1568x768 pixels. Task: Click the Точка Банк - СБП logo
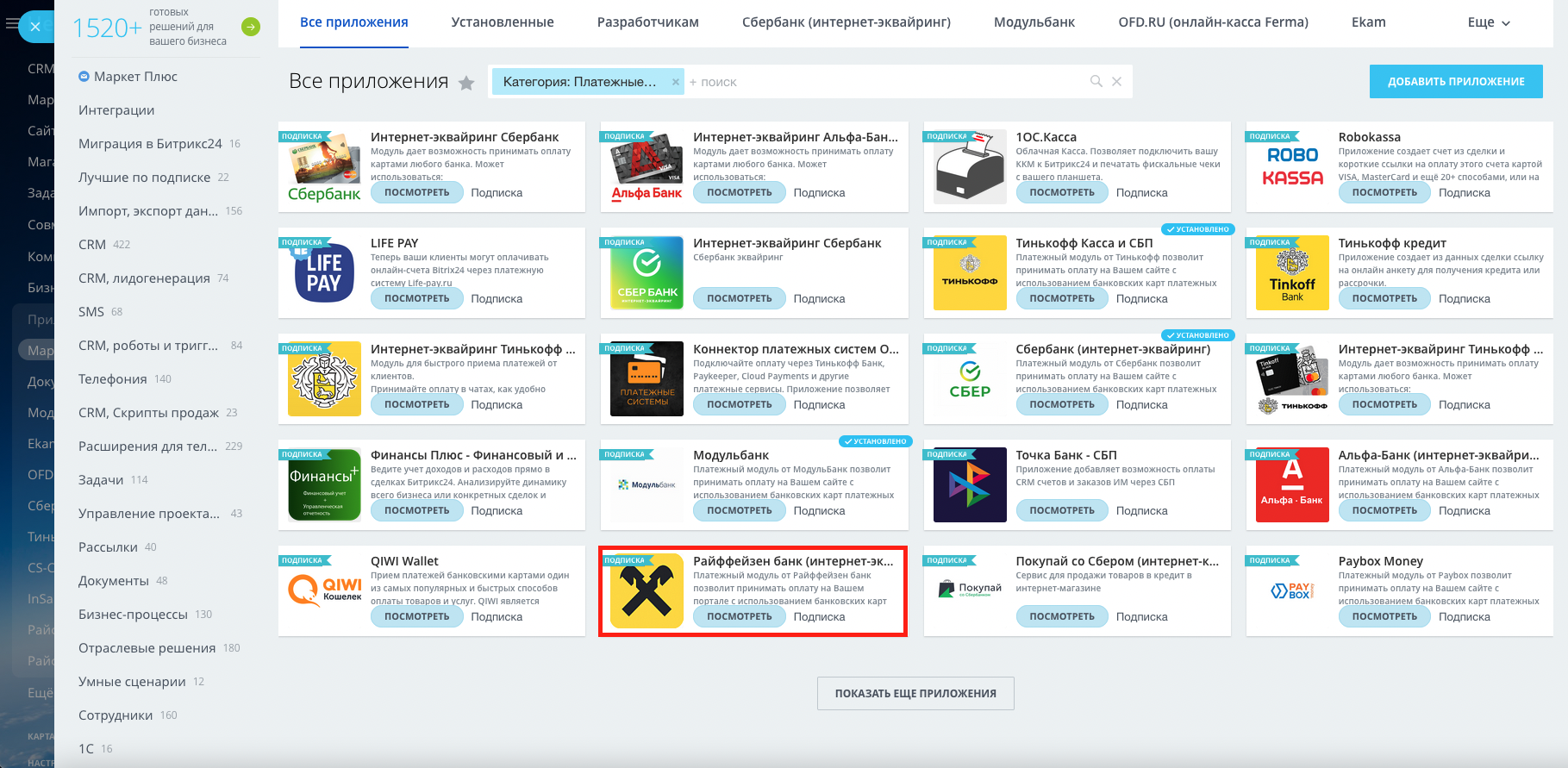point(970,484)
